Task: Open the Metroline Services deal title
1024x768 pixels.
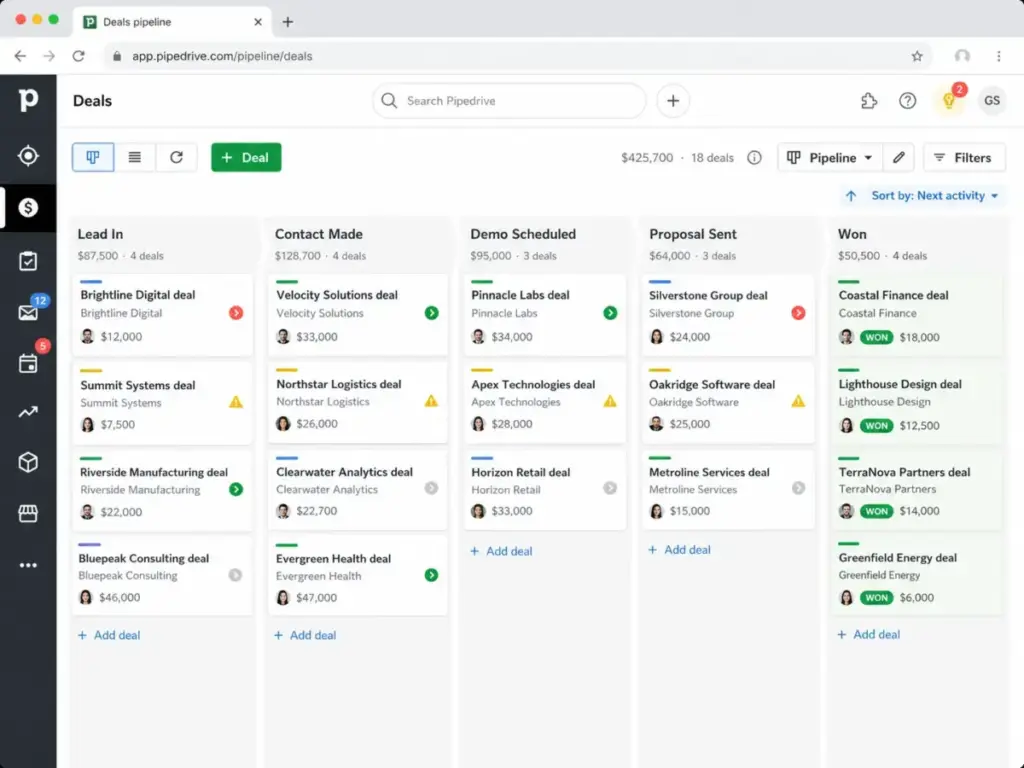Action: [x=709, y=472]
